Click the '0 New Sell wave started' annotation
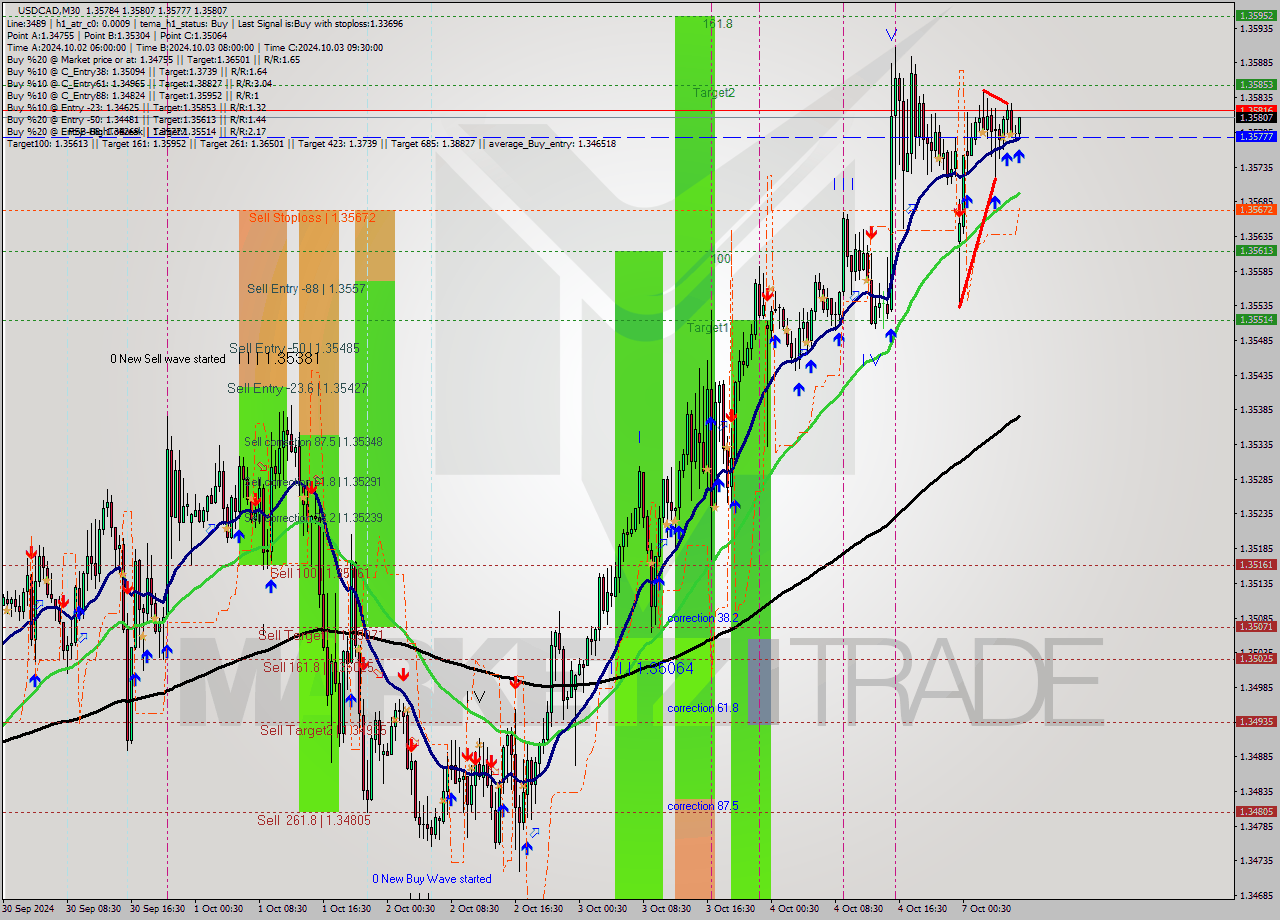Screen dimensions: 1280x920 (x=168, y=359)
